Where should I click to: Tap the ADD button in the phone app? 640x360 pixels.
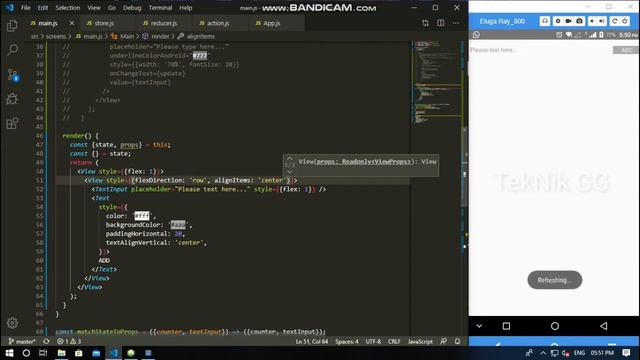point(626,50)
